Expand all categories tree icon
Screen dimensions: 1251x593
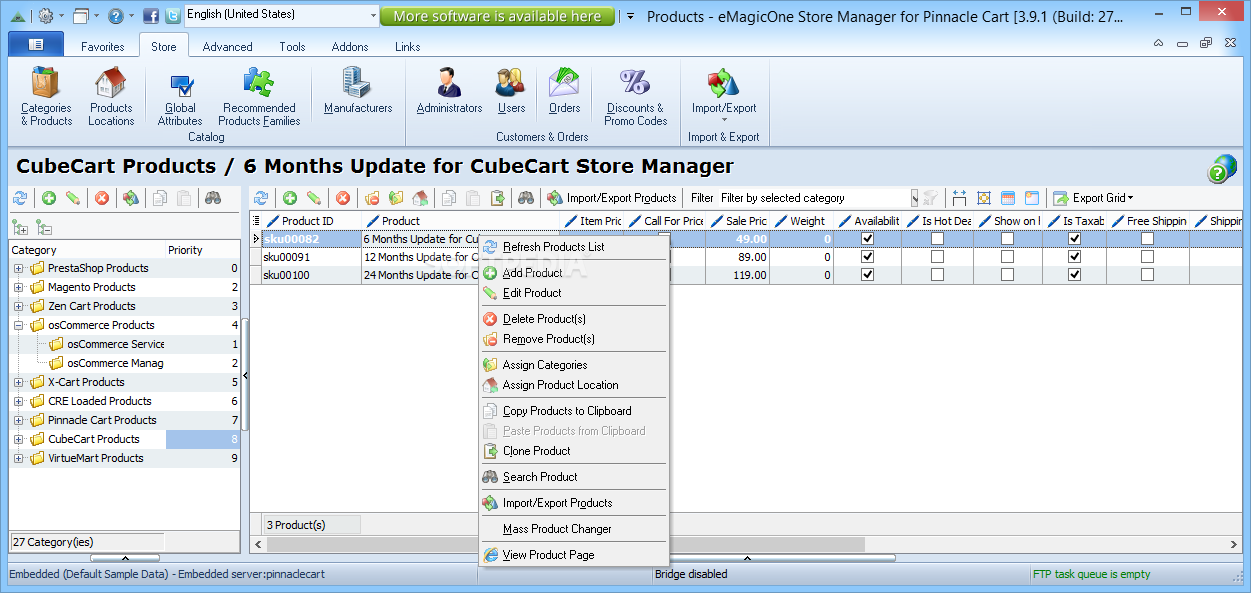[x=20, y=228]
